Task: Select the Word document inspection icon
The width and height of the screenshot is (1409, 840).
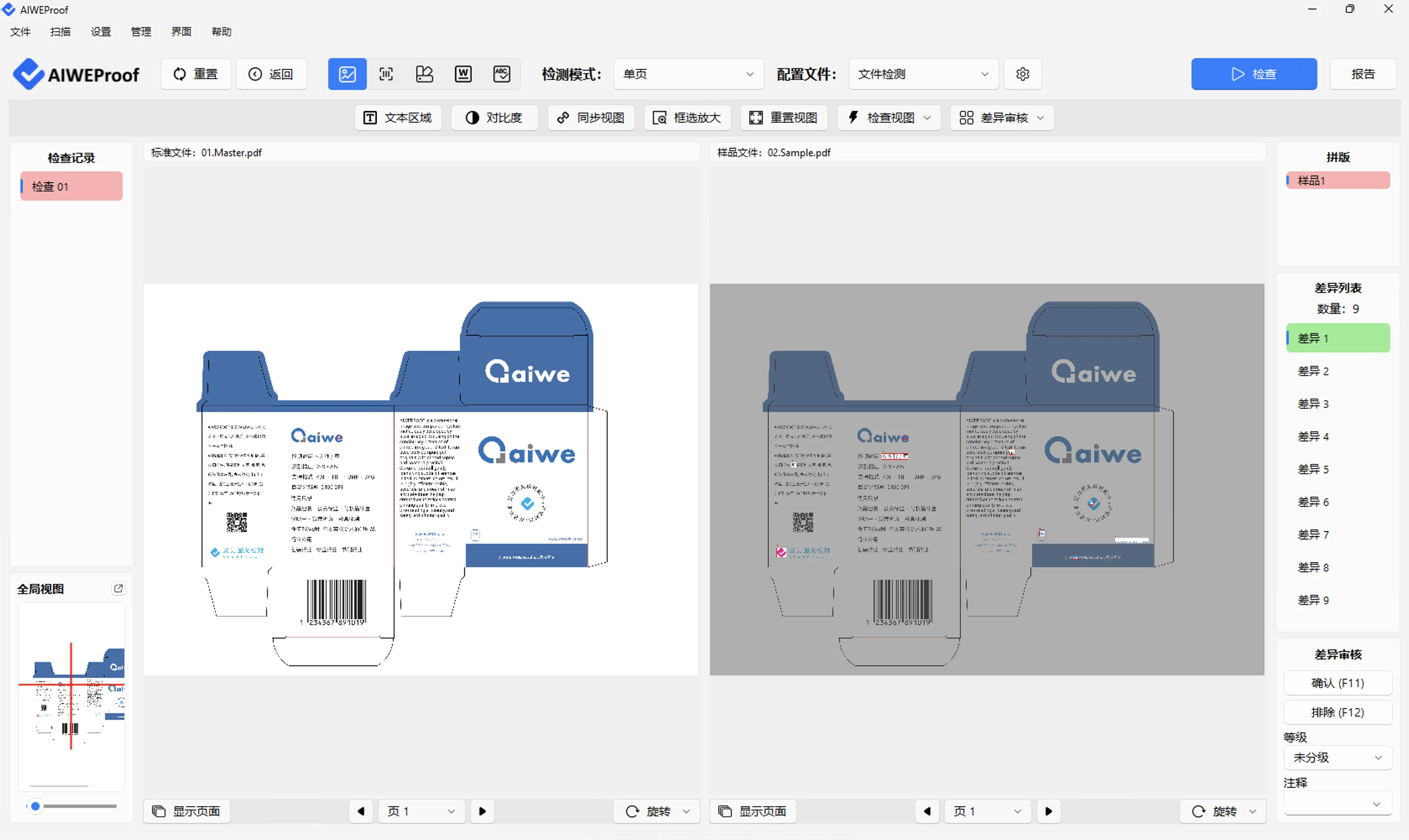Action: click(463, 74)
